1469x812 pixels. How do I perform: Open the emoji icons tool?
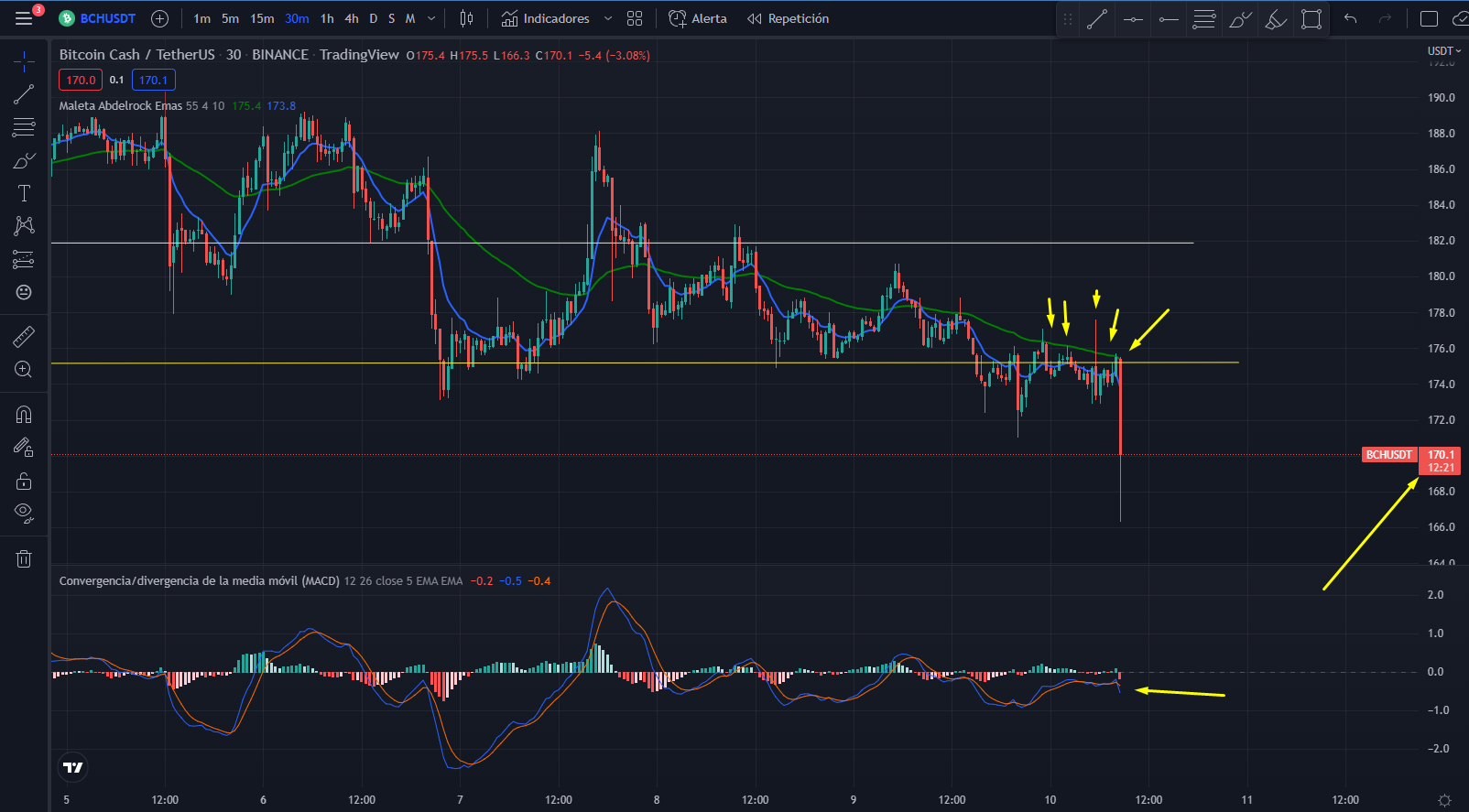point(24,292)
